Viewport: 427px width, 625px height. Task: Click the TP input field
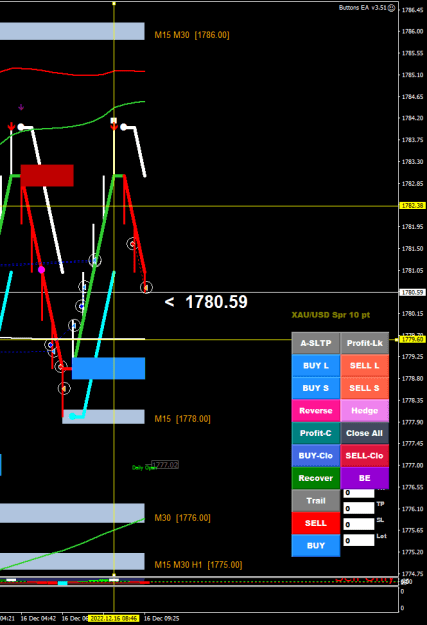(359, 508)
